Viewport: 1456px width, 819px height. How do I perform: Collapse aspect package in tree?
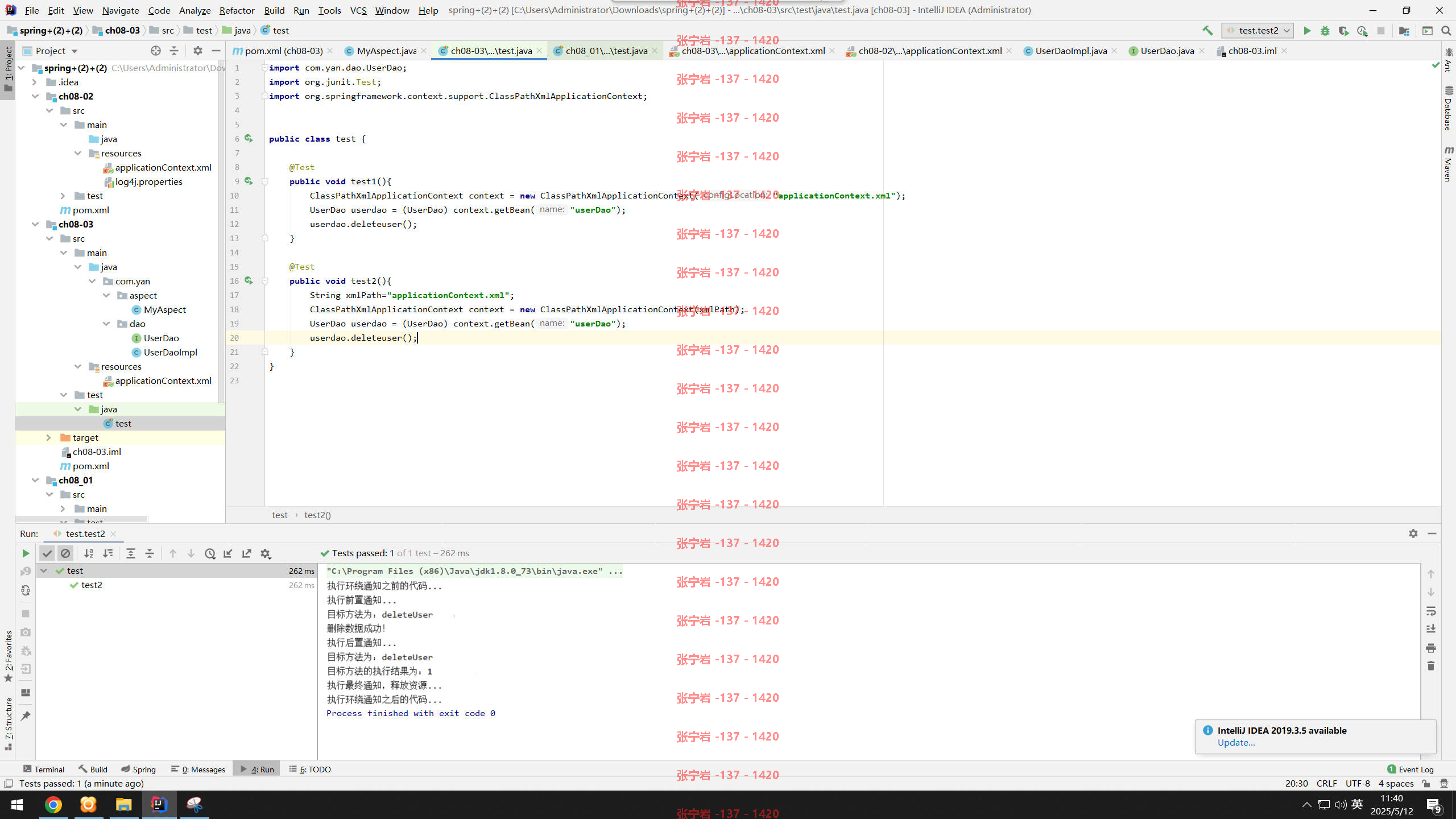click(x=106, y=295)
